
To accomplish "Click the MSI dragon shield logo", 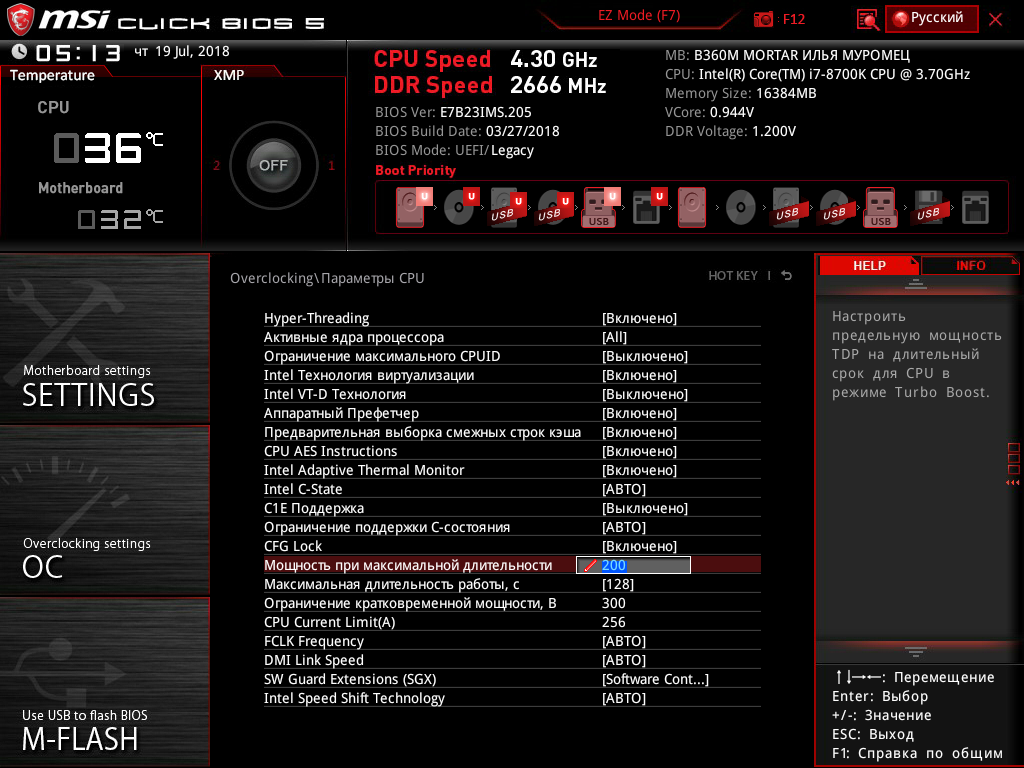I will 20,20.
